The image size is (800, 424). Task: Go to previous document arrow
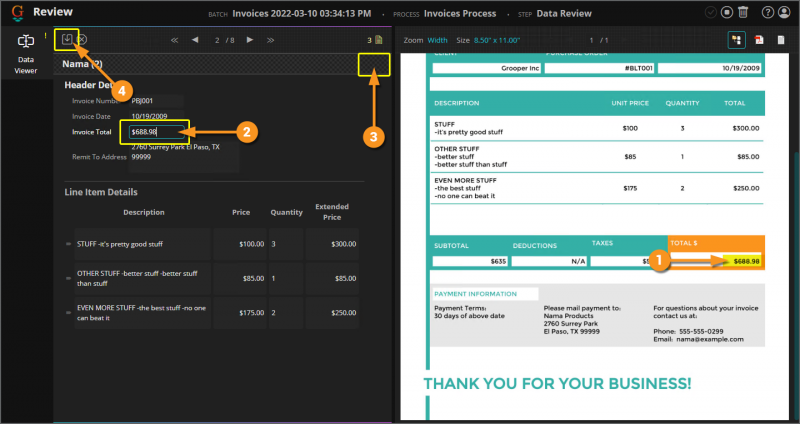(195, 40)
